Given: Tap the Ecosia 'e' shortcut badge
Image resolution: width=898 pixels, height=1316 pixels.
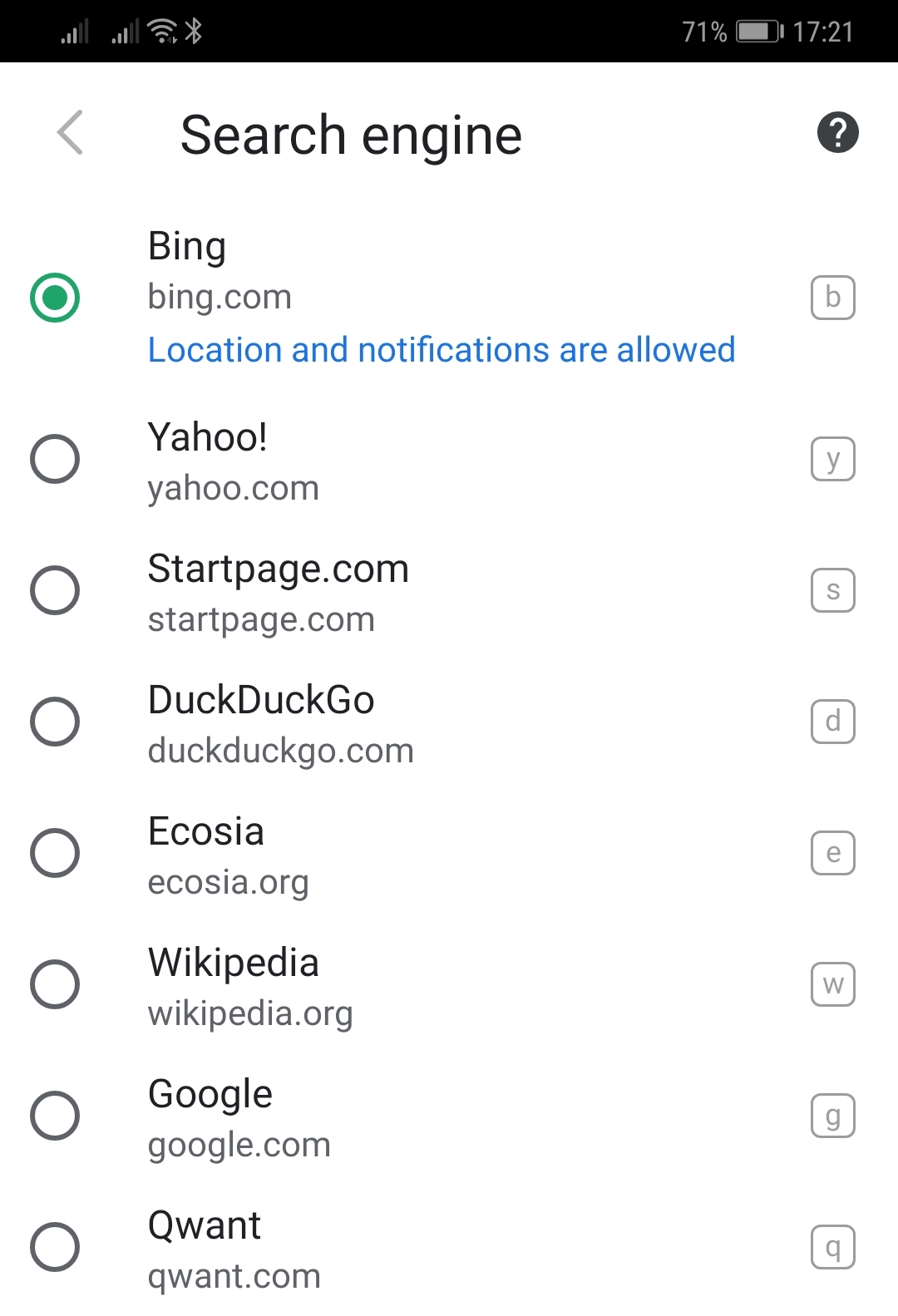Looking at the screenshot, I should 833,853.
